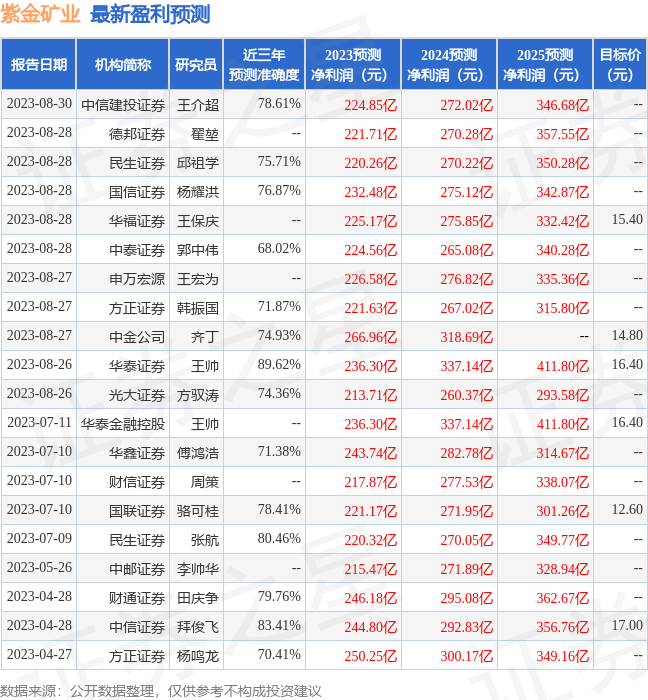Click target price 15.40
648x700 pixels.
pos(627,219)
